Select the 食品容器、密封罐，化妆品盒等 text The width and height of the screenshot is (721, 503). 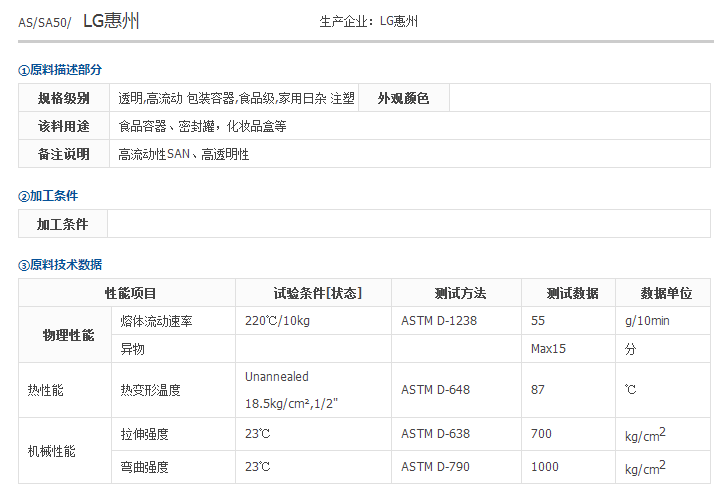(x=202, y=126)
